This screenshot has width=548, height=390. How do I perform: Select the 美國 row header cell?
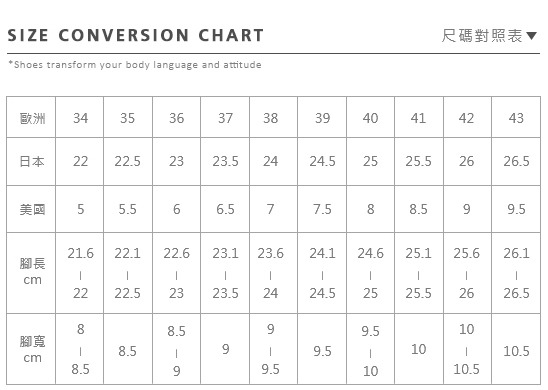[x=31, y=209]
